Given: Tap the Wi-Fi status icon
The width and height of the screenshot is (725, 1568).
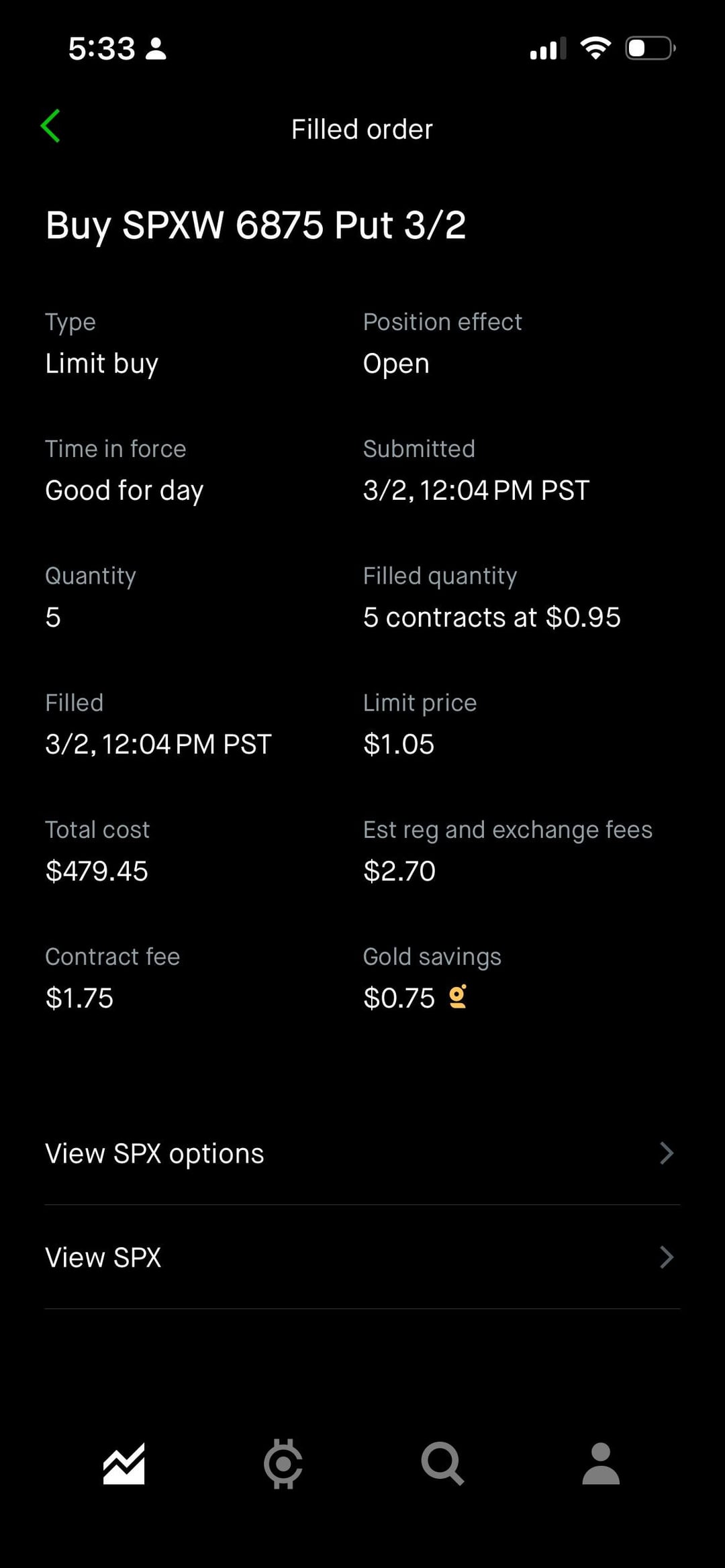Looking at the screenshot, I should [595, 48].
